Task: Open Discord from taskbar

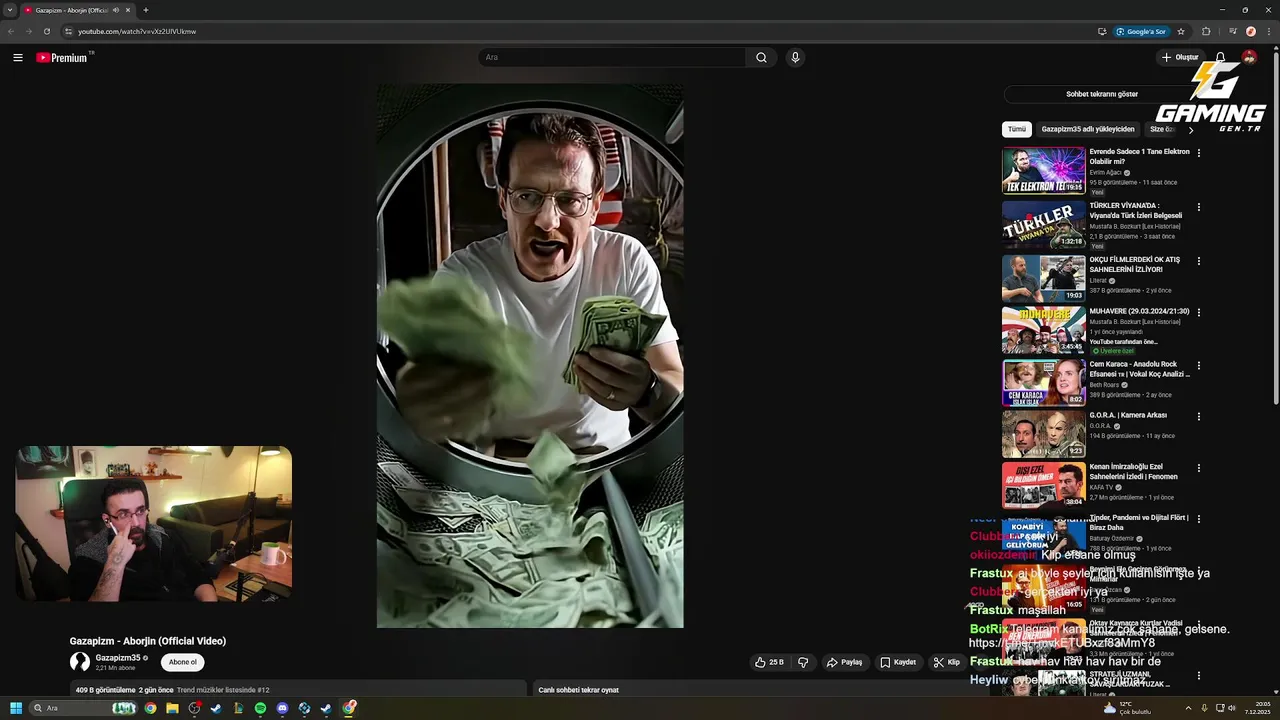Action: pos(282,708)
